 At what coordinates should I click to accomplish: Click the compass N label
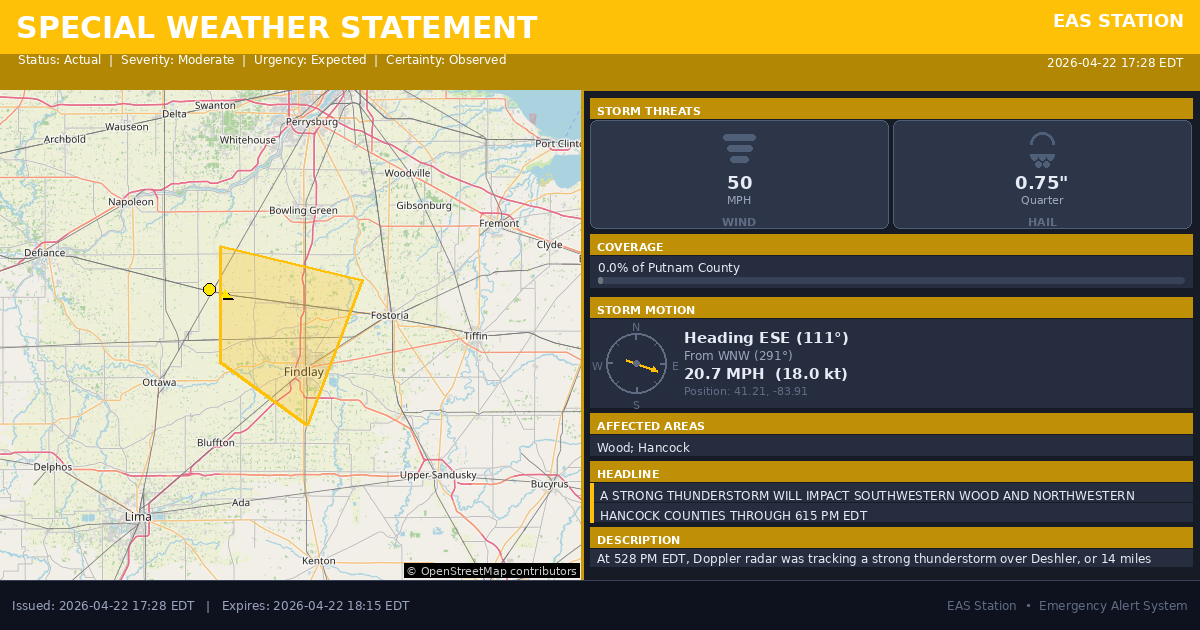(x=636, y=327)
